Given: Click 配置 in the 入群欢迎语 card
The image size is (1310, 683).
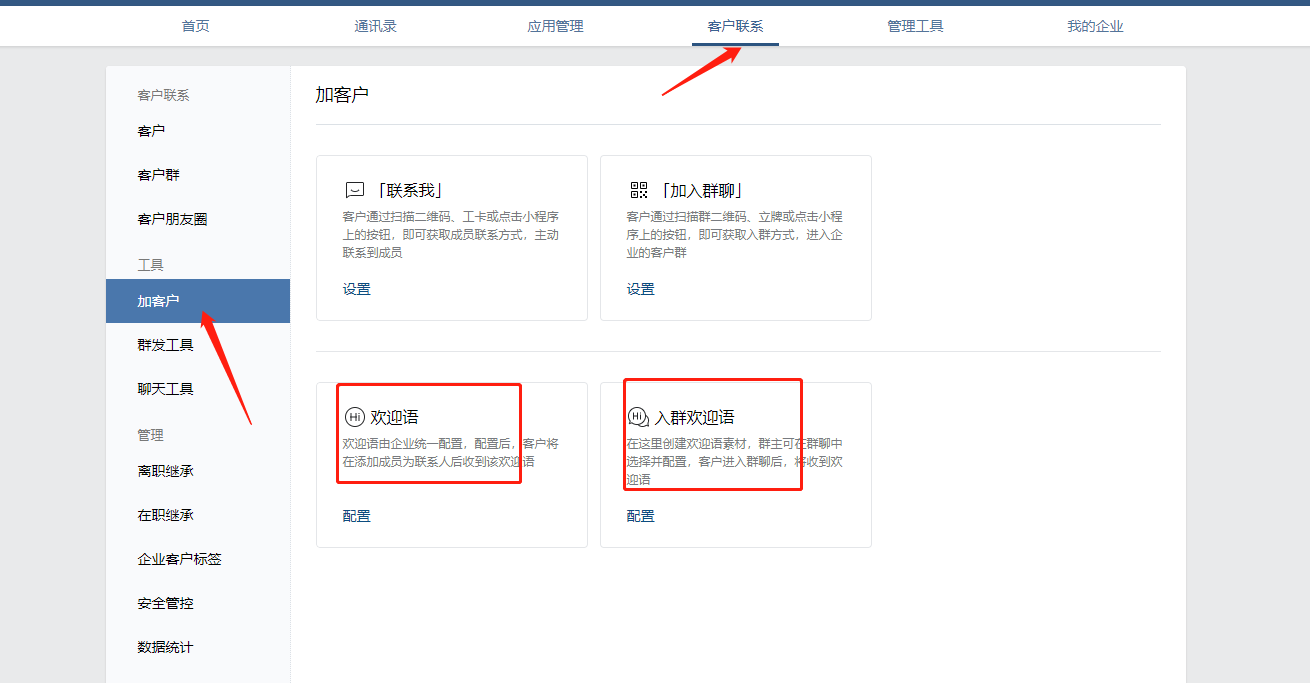Looking at the screenshot, I should pyautogui.click(x=640, y=516).
